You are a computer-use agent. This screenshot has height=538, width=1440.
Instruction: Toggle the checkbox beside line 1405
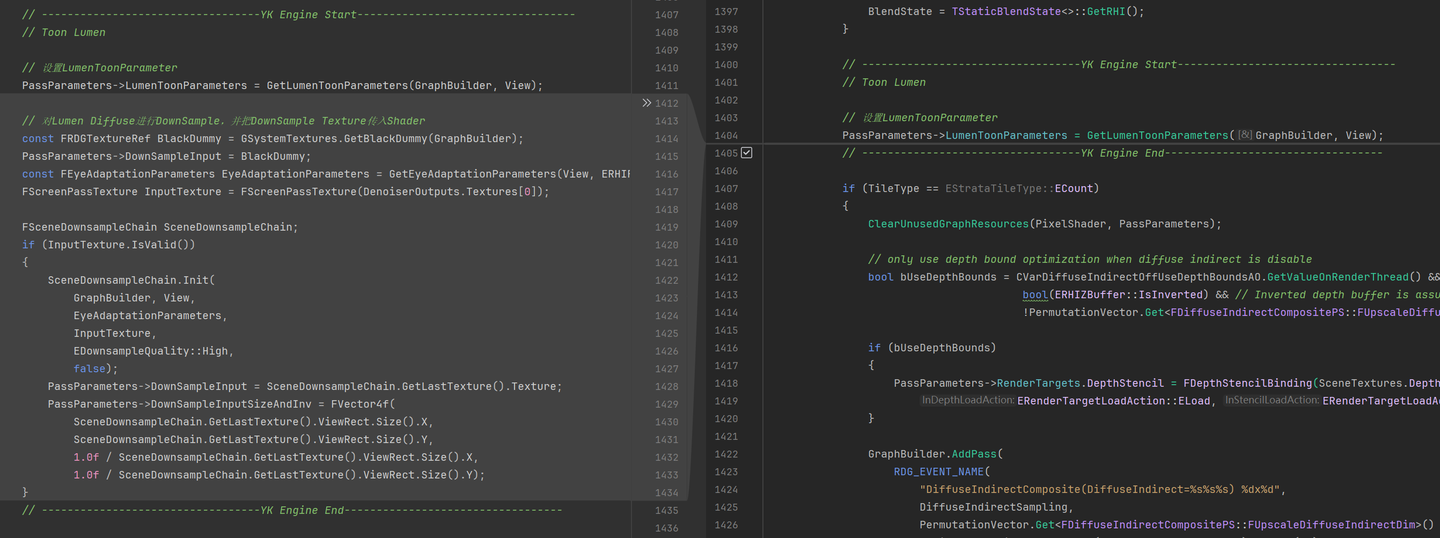coord(747,153)
